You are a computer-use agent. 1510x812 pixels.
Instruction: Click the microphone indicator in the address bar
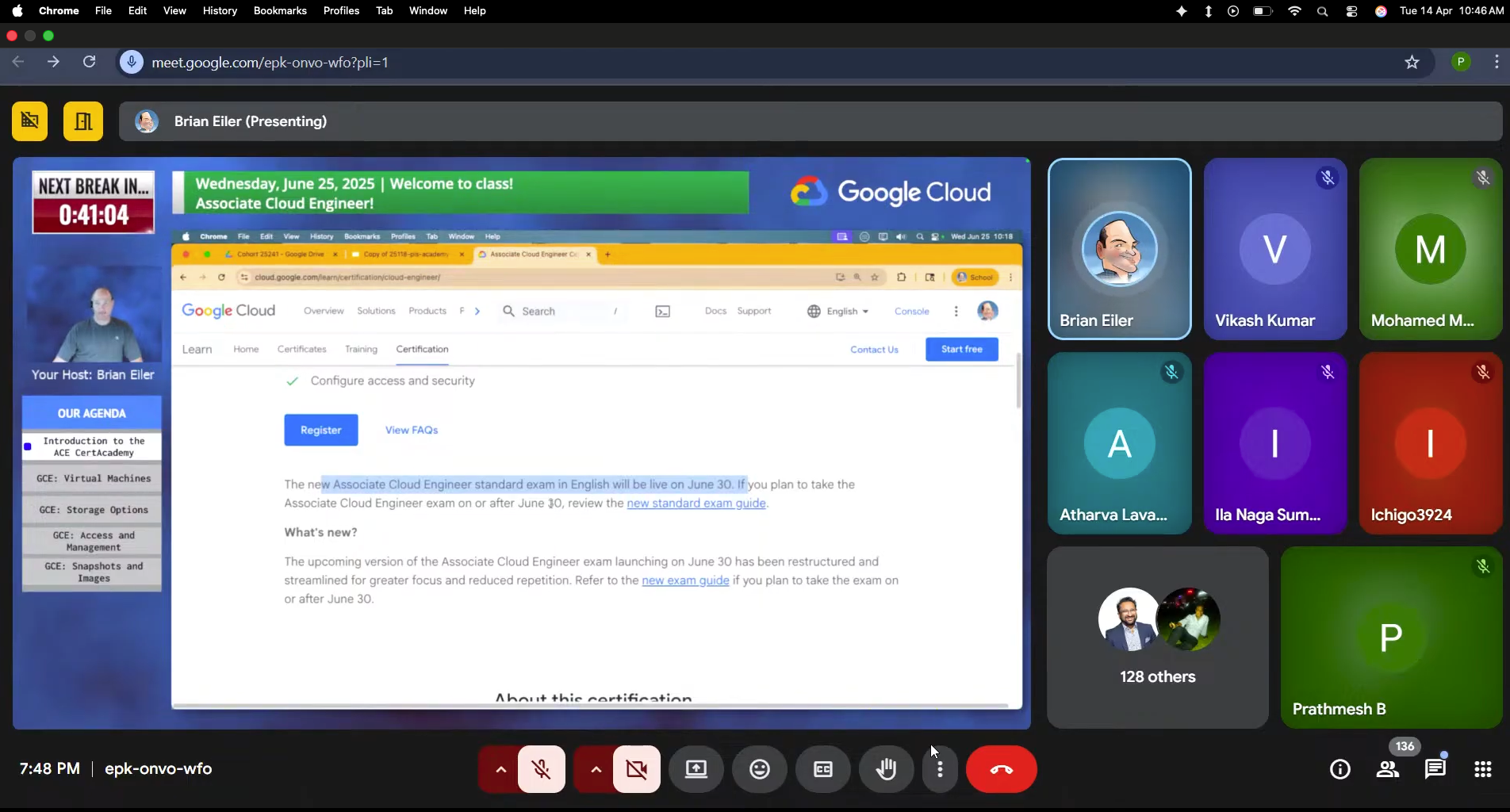132,62
